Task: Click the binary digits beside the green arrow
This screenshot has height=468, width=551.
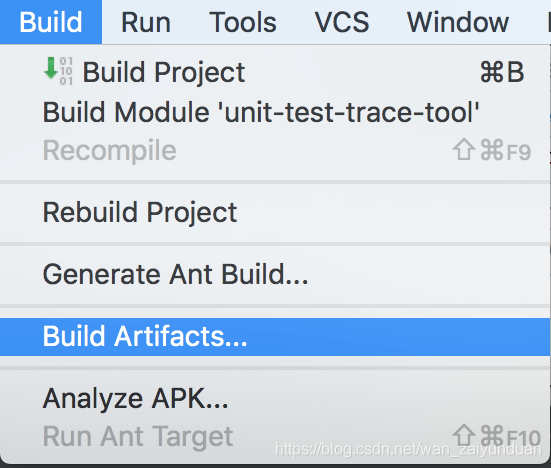Action: click(x=66, y=71)
